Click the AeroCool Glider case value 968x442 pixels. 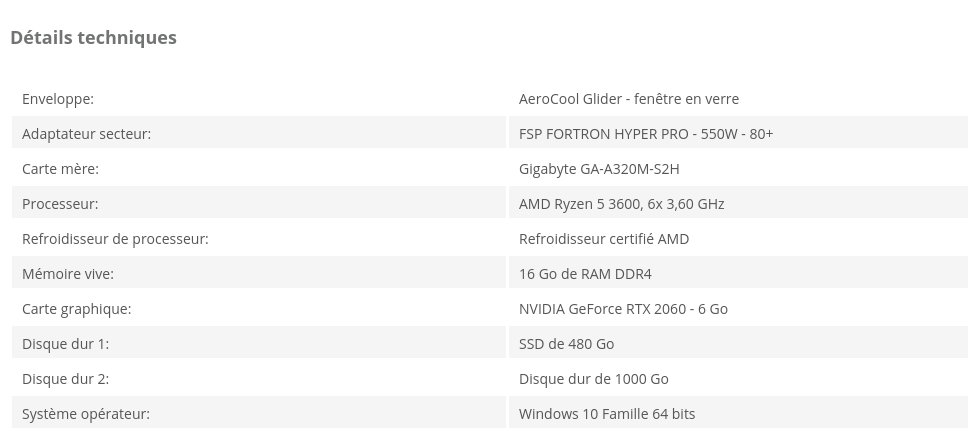point(629,99)
